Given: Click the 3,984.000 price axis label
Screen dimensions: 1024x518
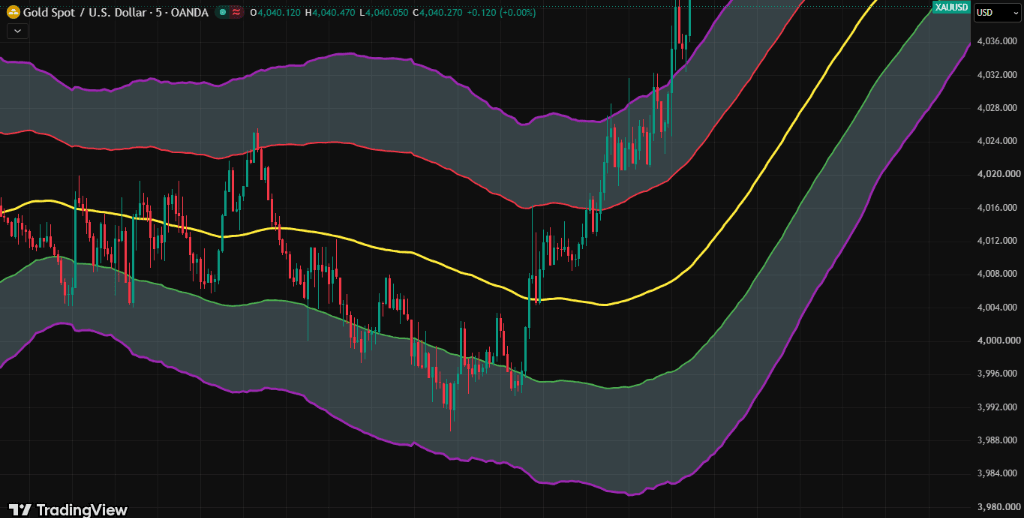Looking at the screenshot, I should point(997,474).
